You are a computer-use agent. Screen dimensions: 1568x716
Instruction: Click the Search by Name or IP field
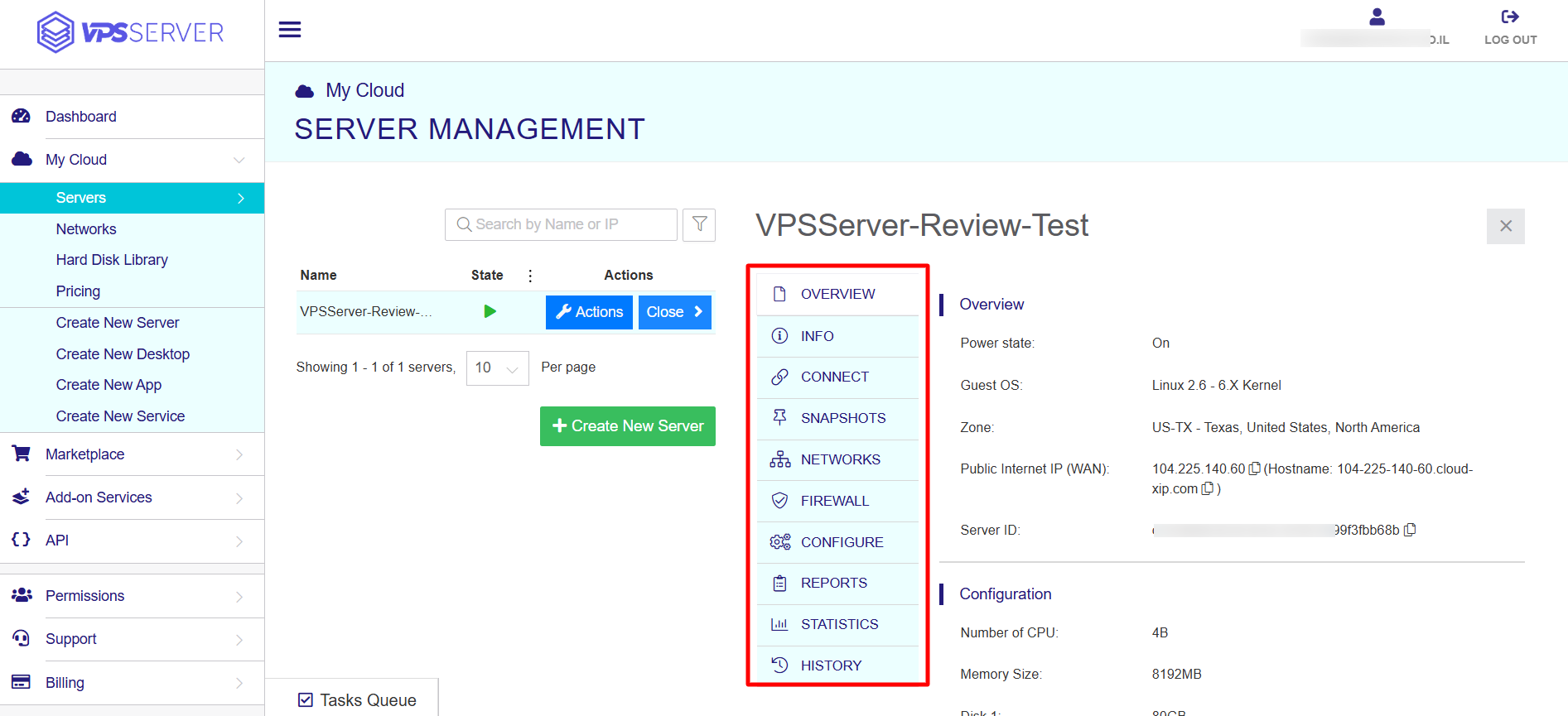561,224
